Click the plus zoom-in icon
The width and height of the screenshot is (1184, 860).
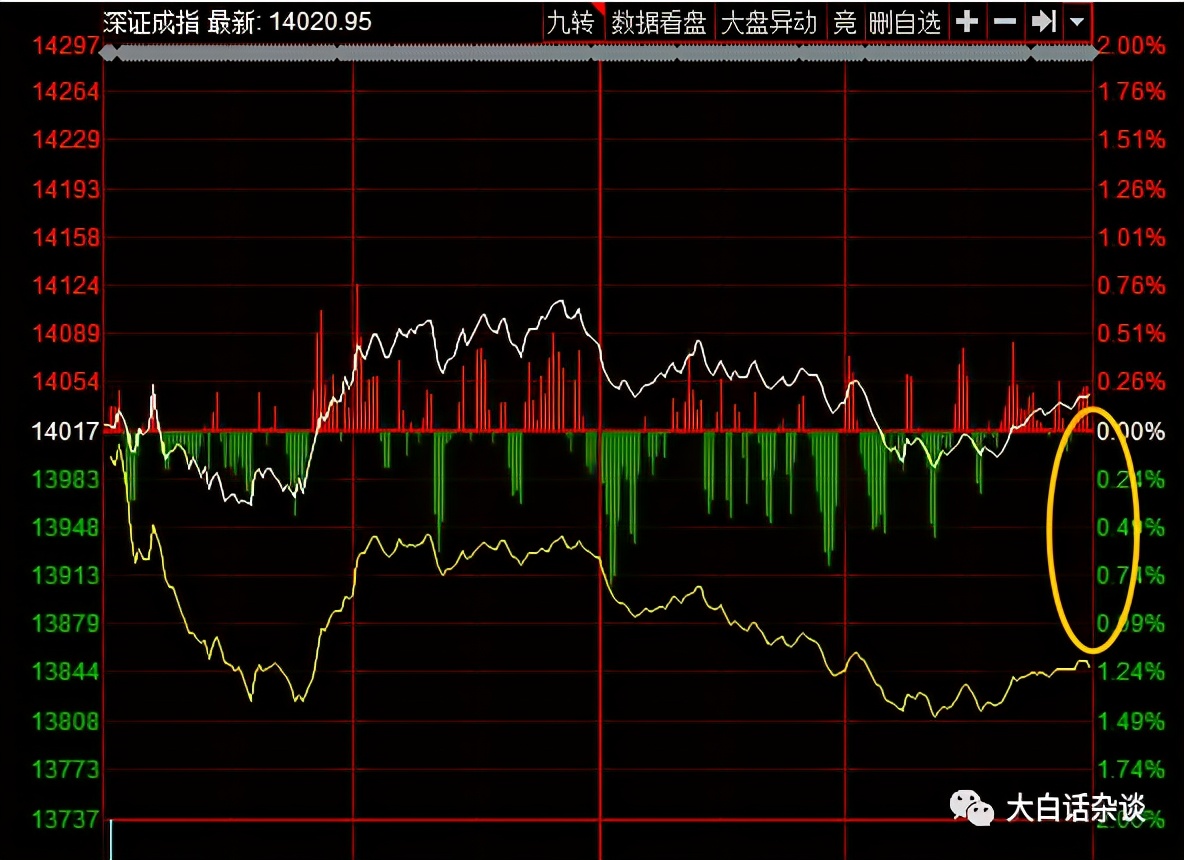(x=967, y=22)
